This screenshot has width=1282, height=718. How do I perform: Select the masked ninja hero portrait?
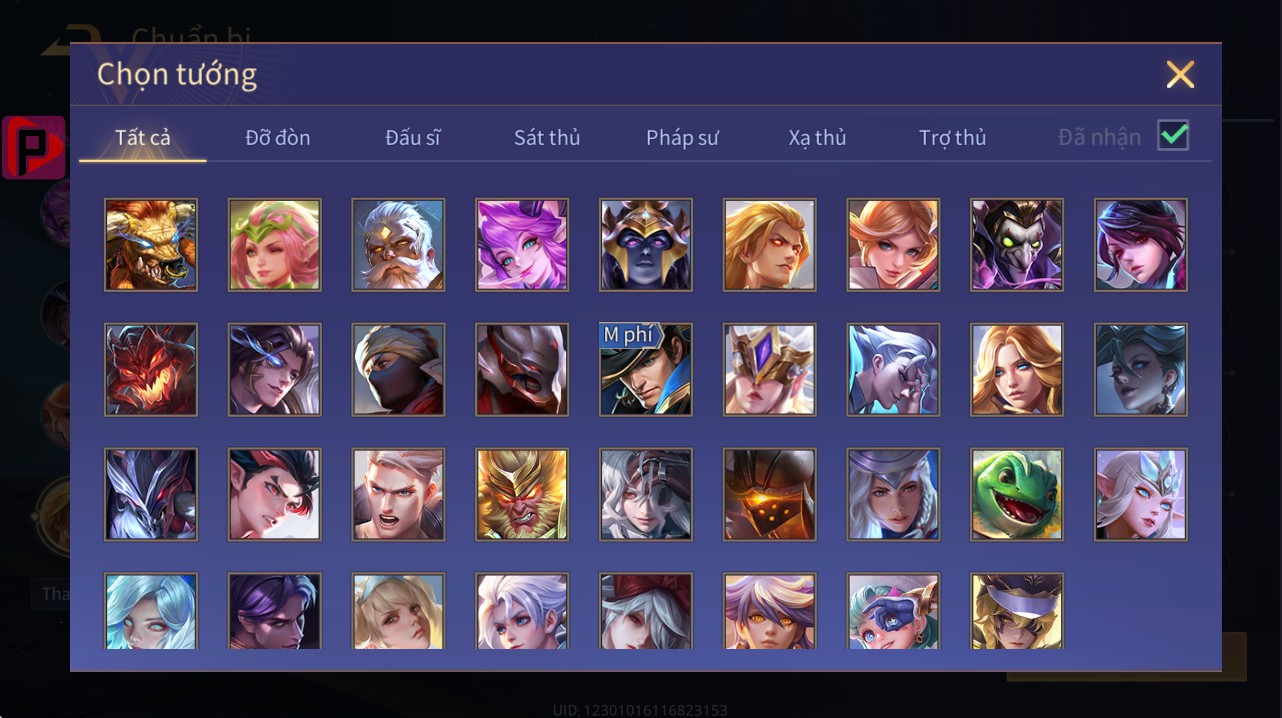[x=398, y=370]
